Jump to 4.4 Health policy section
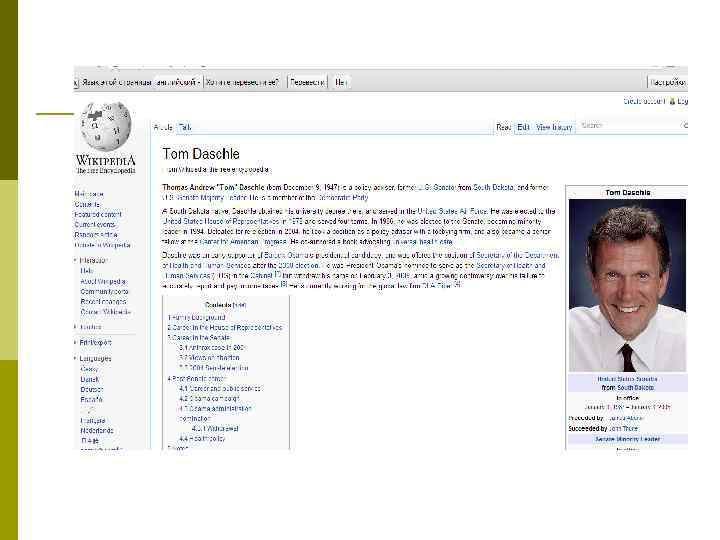 (x=202, y=439)
